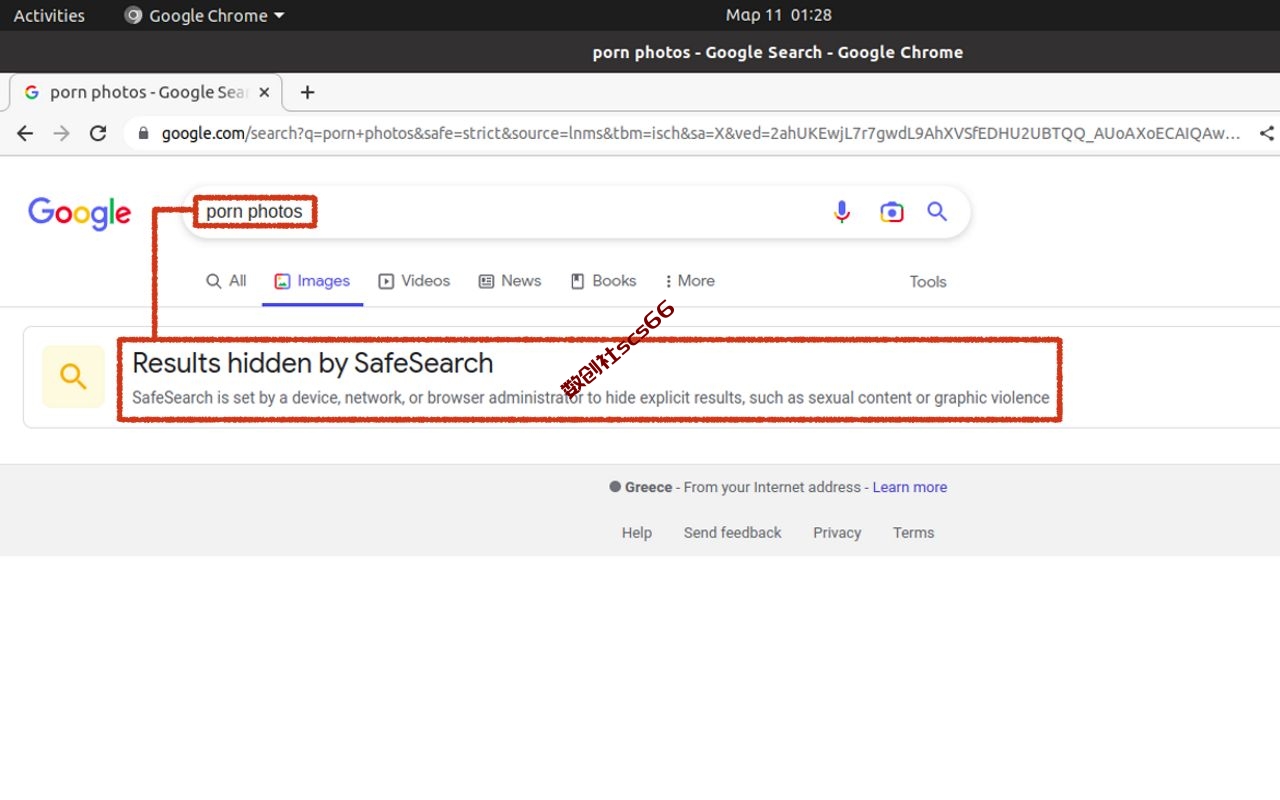Follow the Learn more link

pyautogui.click(x=910, y=487)
